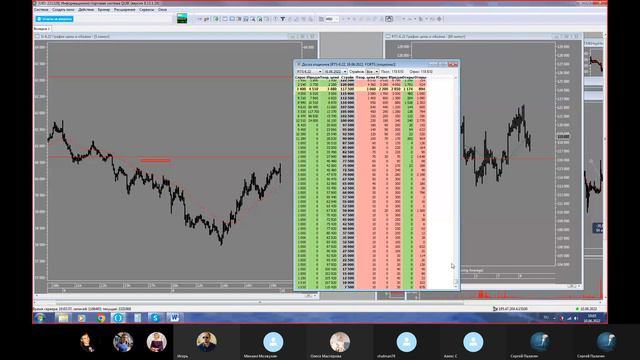Select participant shutman78's avatar

(x=407, y=342)
